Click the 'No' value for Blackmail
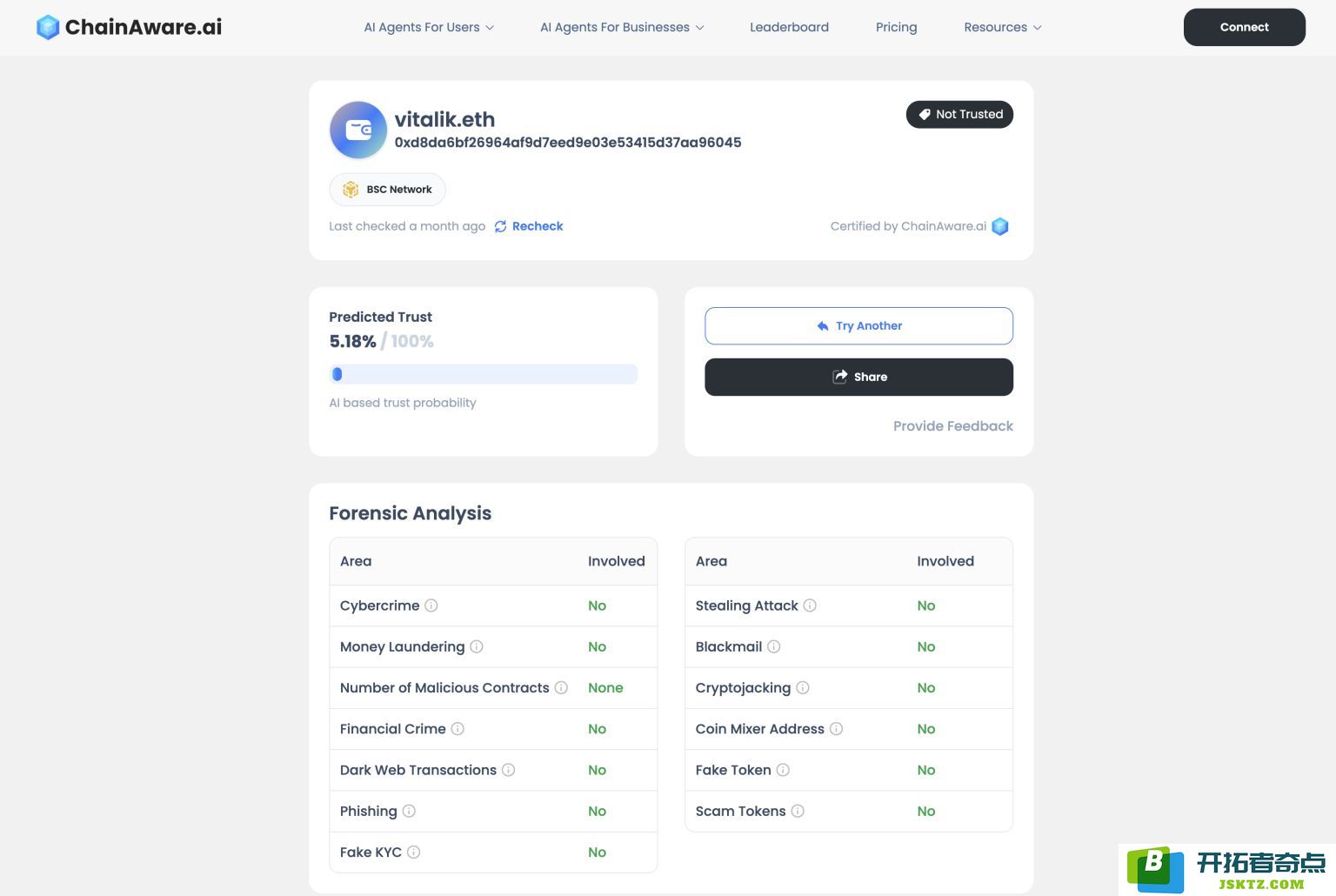This screenshot has width=1336, height=896. click(x=926, y=646)
